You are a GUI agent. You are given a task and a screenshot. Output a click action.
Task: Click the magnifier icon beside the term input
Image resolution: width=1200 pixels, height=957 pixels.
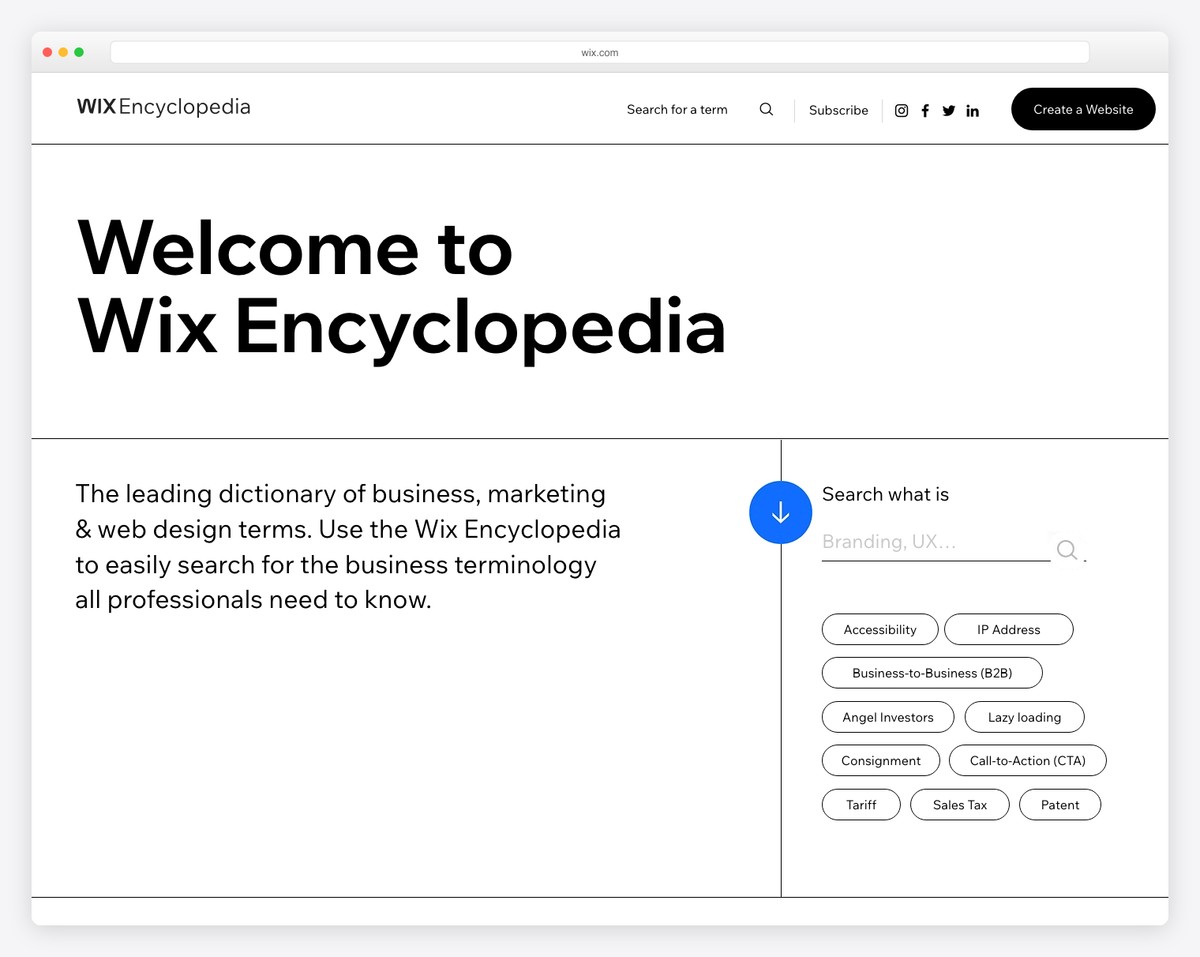(x=1066, y=549)
